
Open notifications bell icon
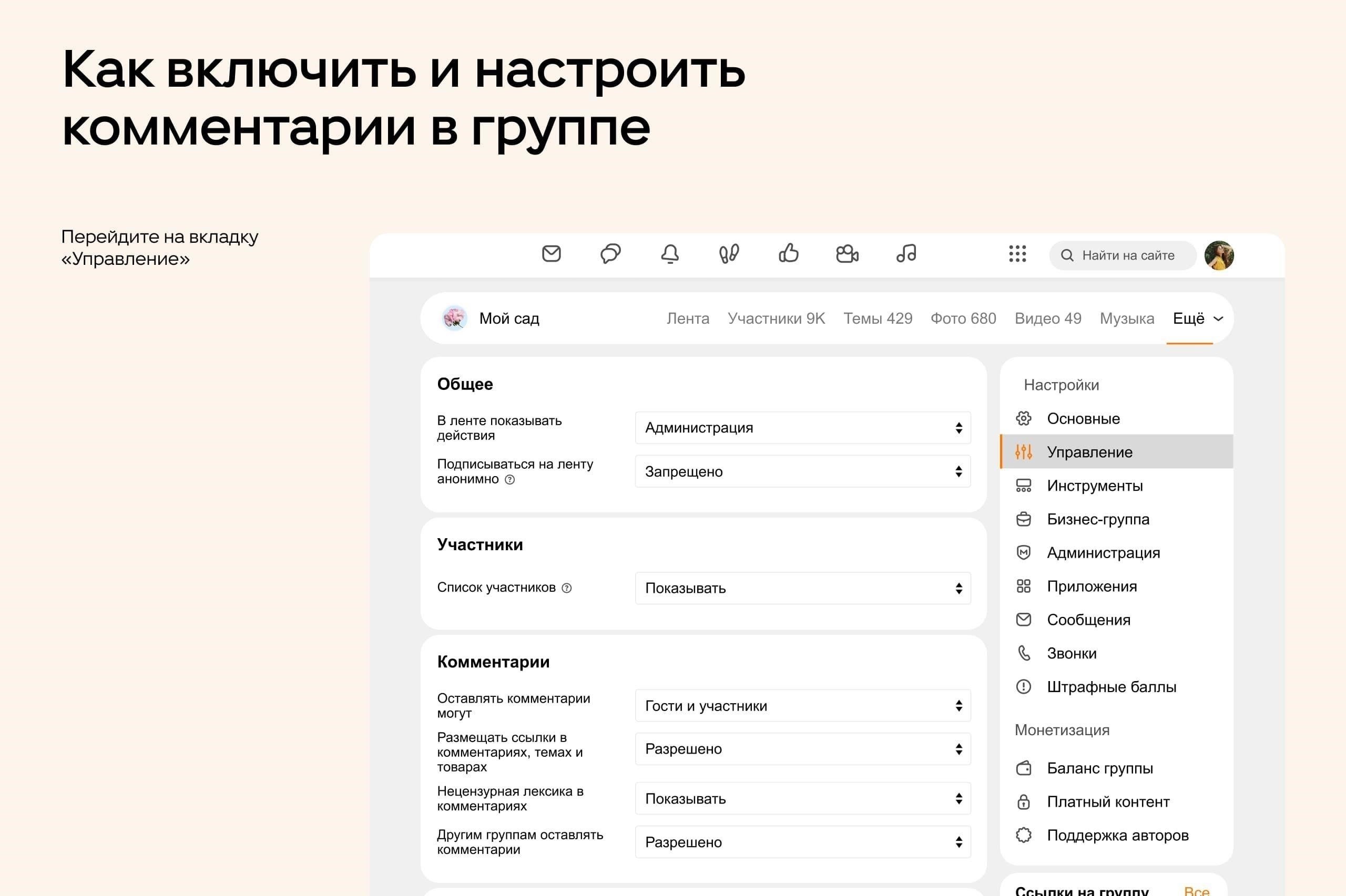[x=670, y=254]
